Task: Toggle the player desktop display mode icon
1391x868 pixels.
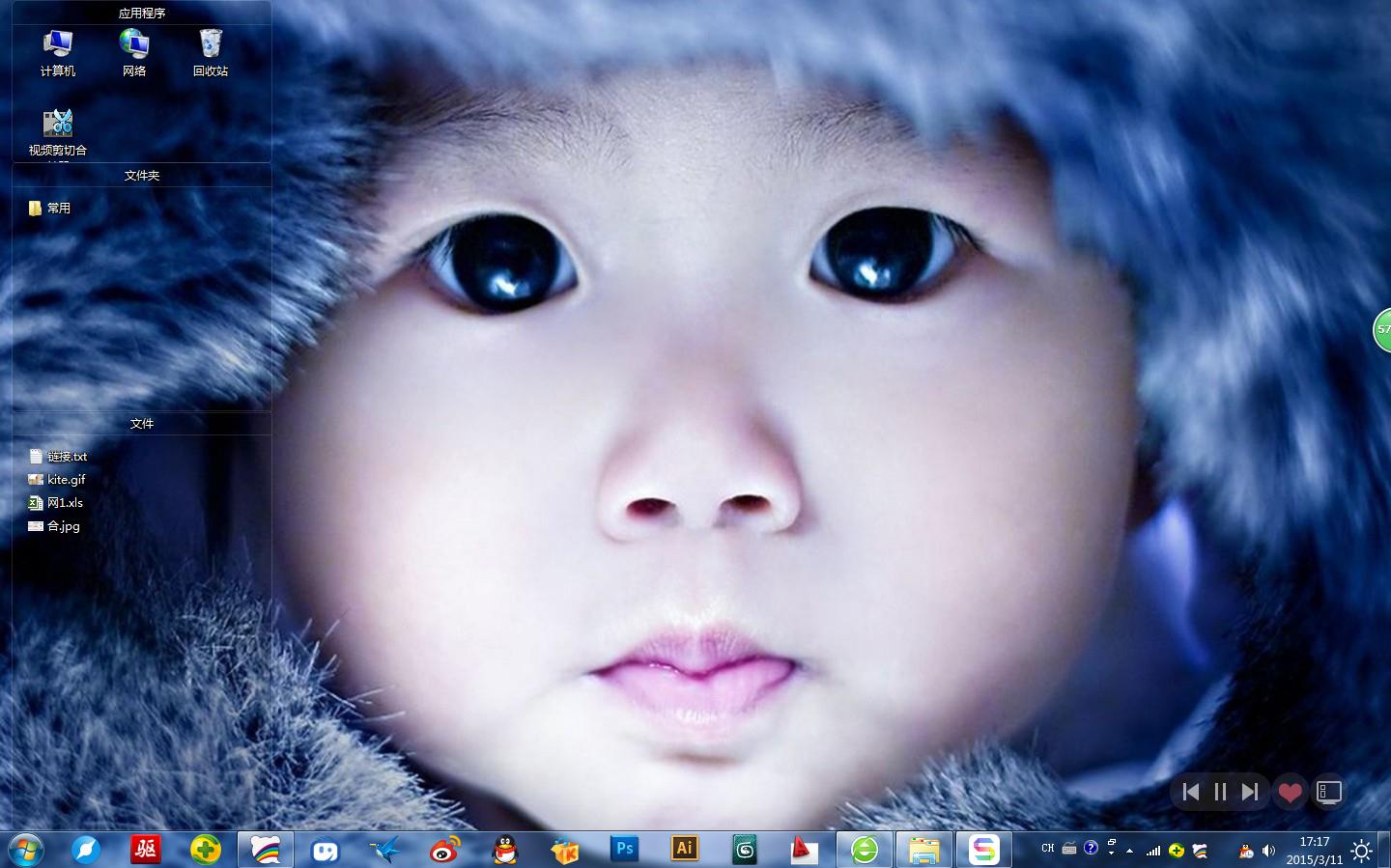Action: click(1329, 793)
